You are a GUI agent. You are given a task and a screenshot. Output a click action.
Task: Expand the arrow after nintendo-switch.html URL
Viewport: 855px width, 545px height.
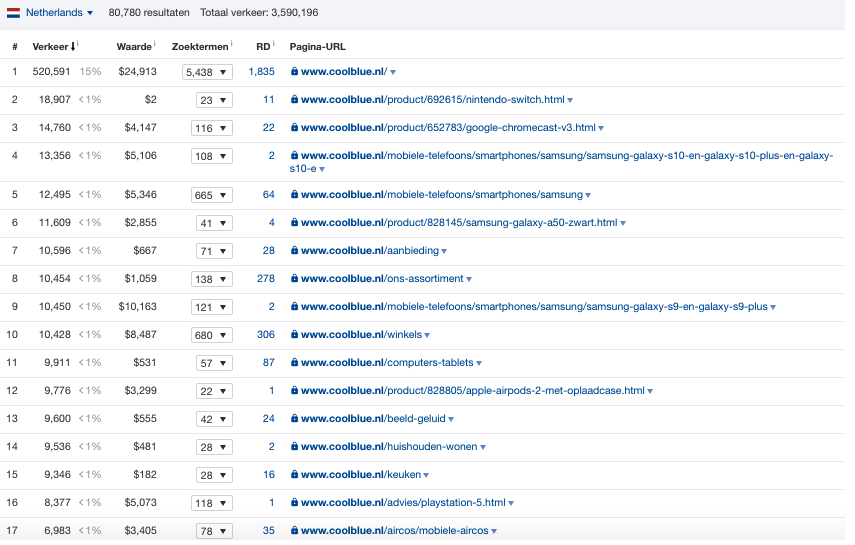pyautogui.click(x=570, y=100)
